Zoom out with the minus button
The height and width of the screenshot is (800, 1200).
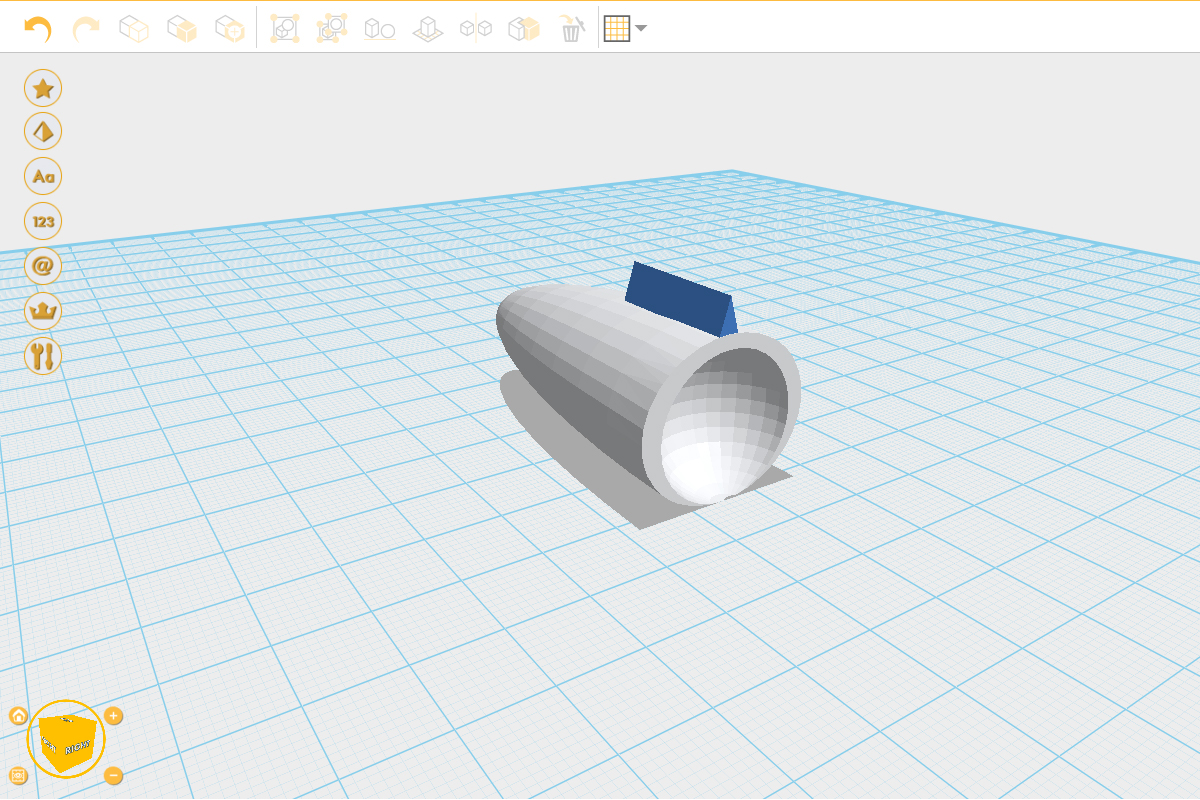[114, 775]
